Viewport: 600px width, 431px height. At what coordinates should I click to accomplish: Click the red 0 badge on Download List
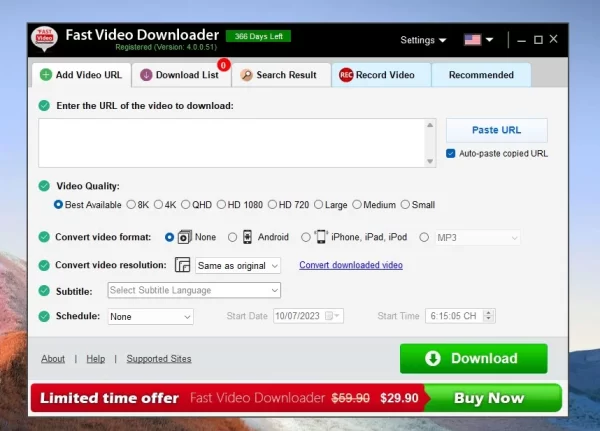pyautogui.click(x=223, y=65)
